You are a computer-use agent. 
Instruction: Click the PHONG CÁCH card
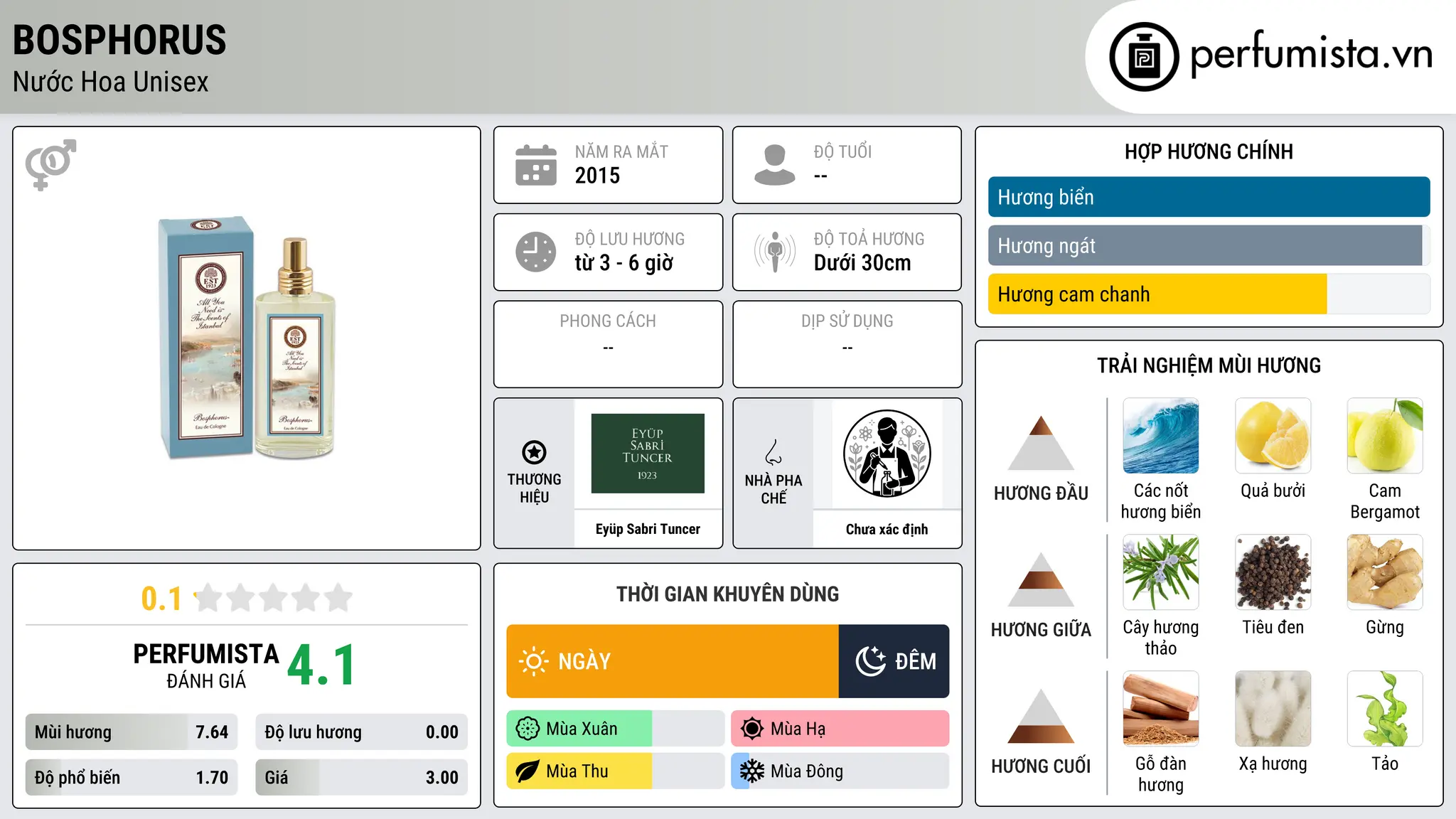pyautogui.click(x=608, y=344)
